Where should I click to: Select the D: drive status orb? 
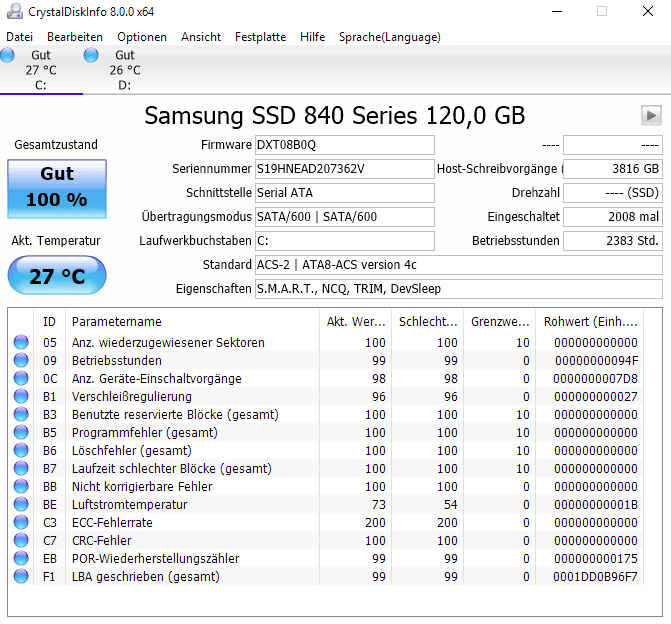point(91,55)
